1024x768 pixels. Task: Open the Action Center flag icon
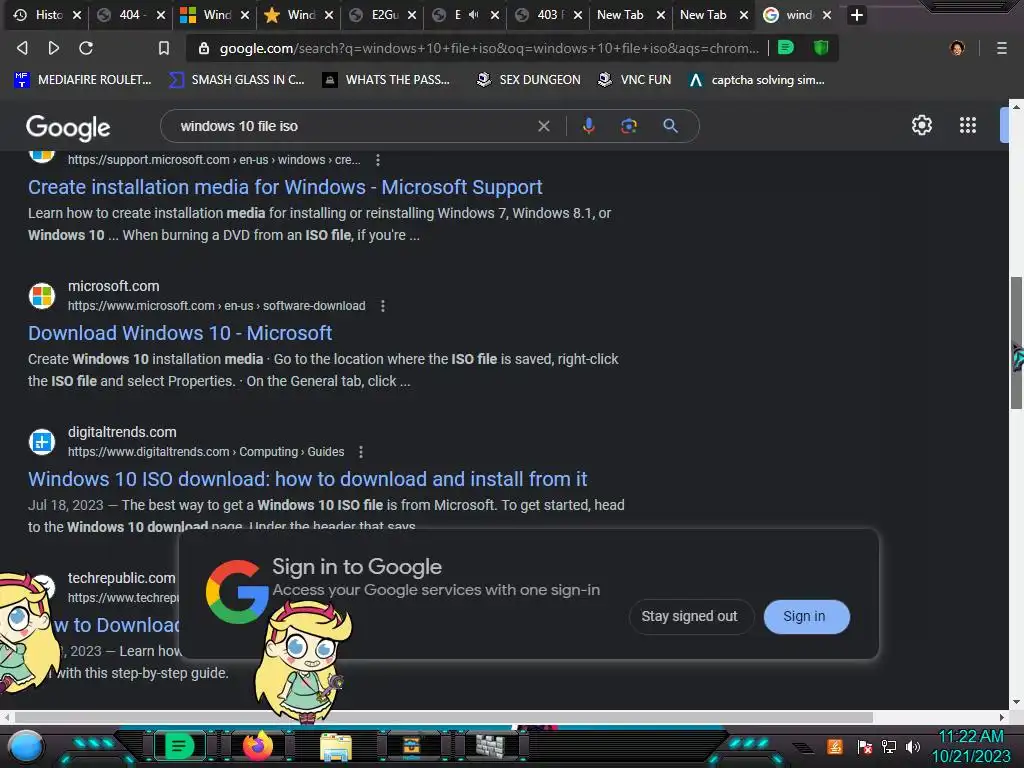(865, 746)
